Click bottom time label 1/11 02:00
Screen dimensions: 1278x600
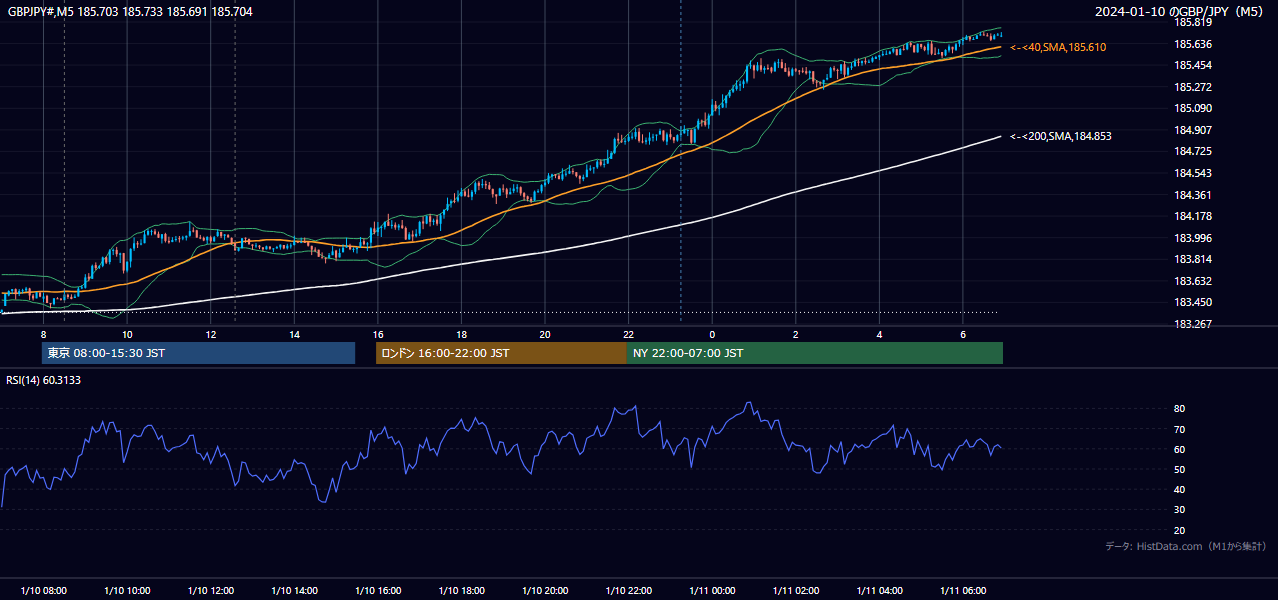796,591
